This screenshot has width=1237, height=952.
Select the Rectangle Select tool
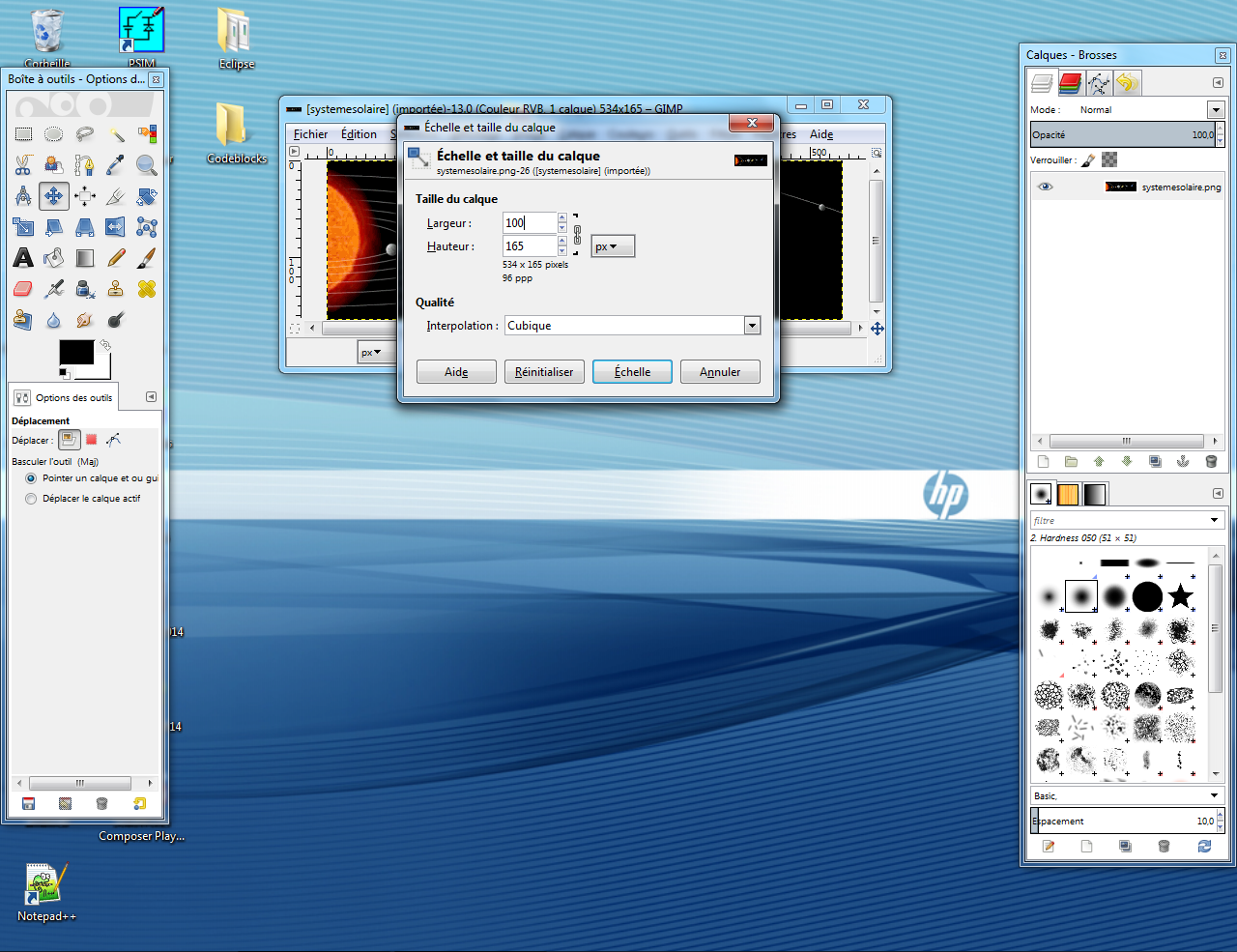(x=23, y=134)
